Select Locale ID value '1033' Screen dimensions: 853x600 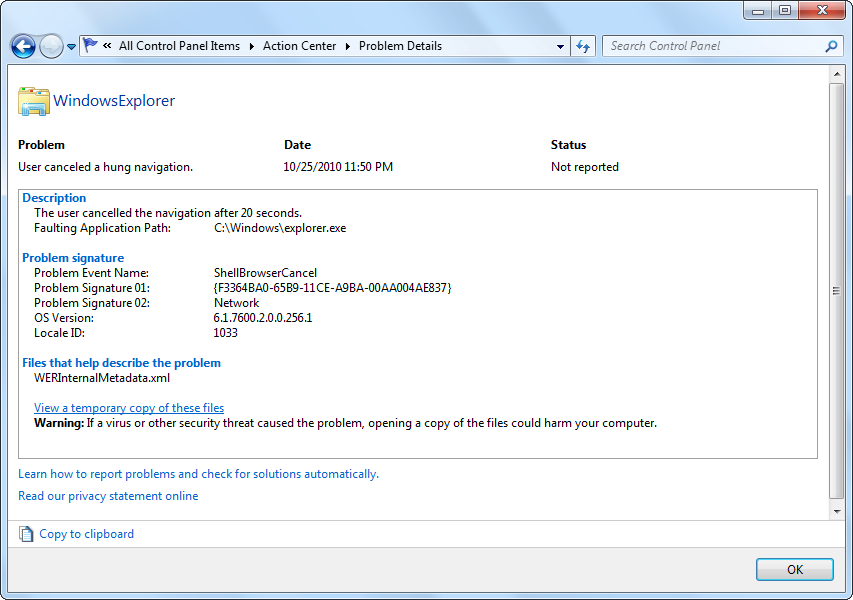tap(226, 333)
